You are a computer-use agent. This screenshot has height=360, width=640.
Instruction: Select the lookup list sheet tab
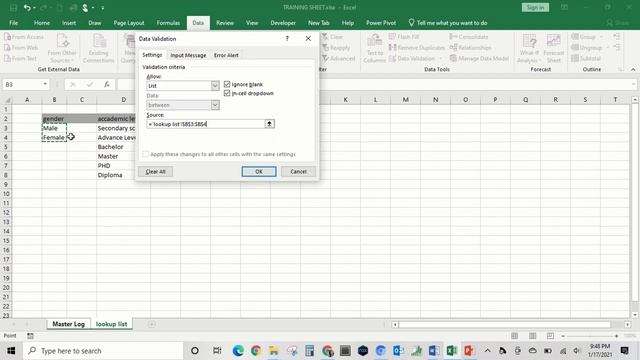[111, 324]
